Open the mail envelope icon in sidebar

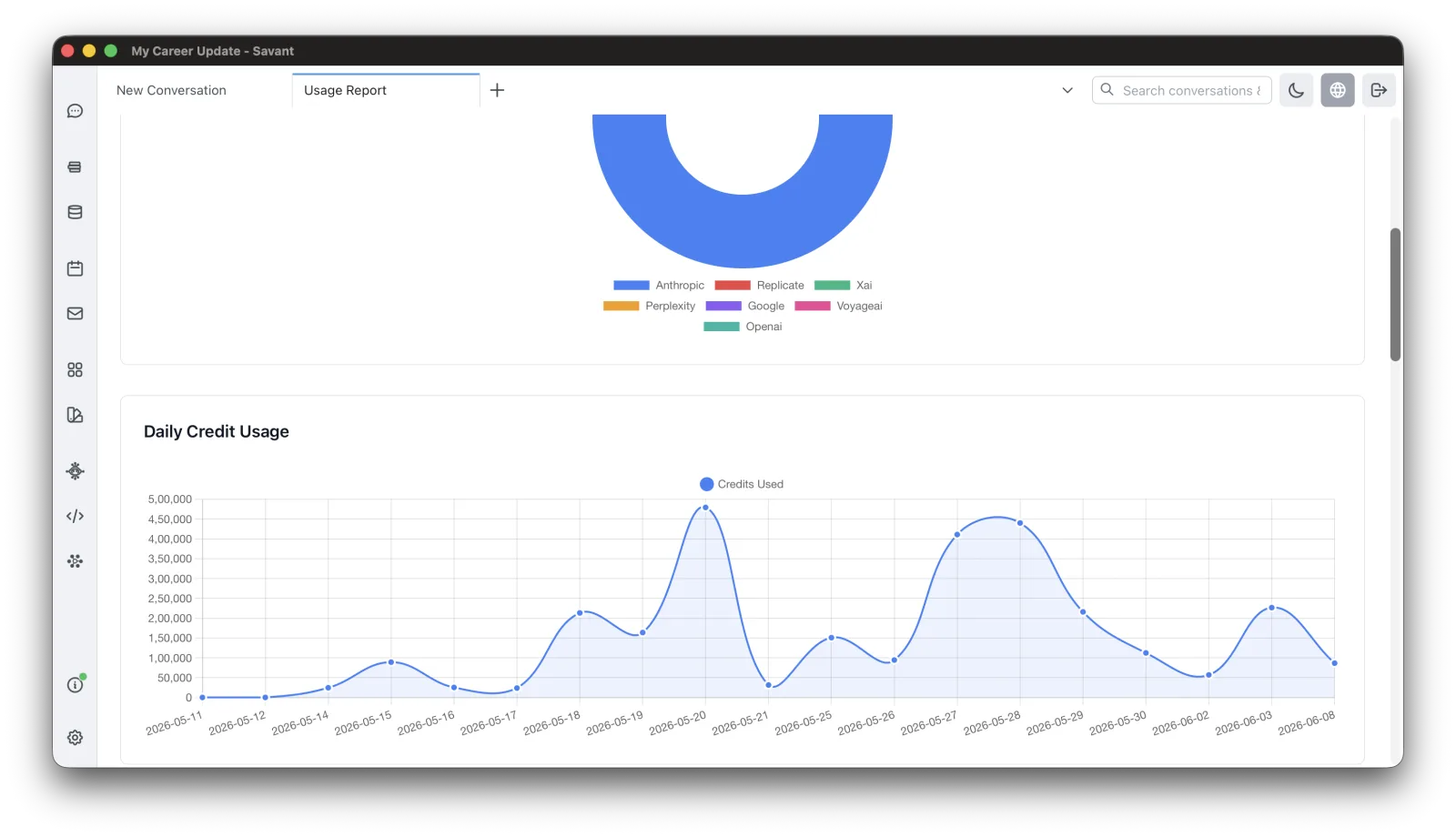pyautogui.click(x=75, y=313)
